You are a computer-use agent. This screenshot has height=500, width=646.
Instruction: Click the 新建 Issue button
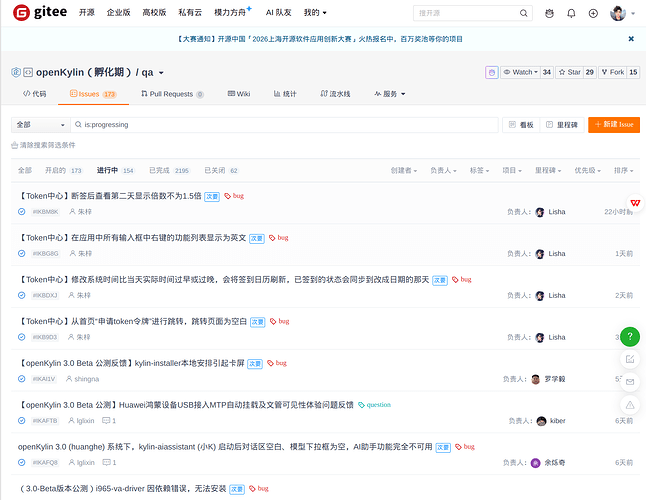614,125
